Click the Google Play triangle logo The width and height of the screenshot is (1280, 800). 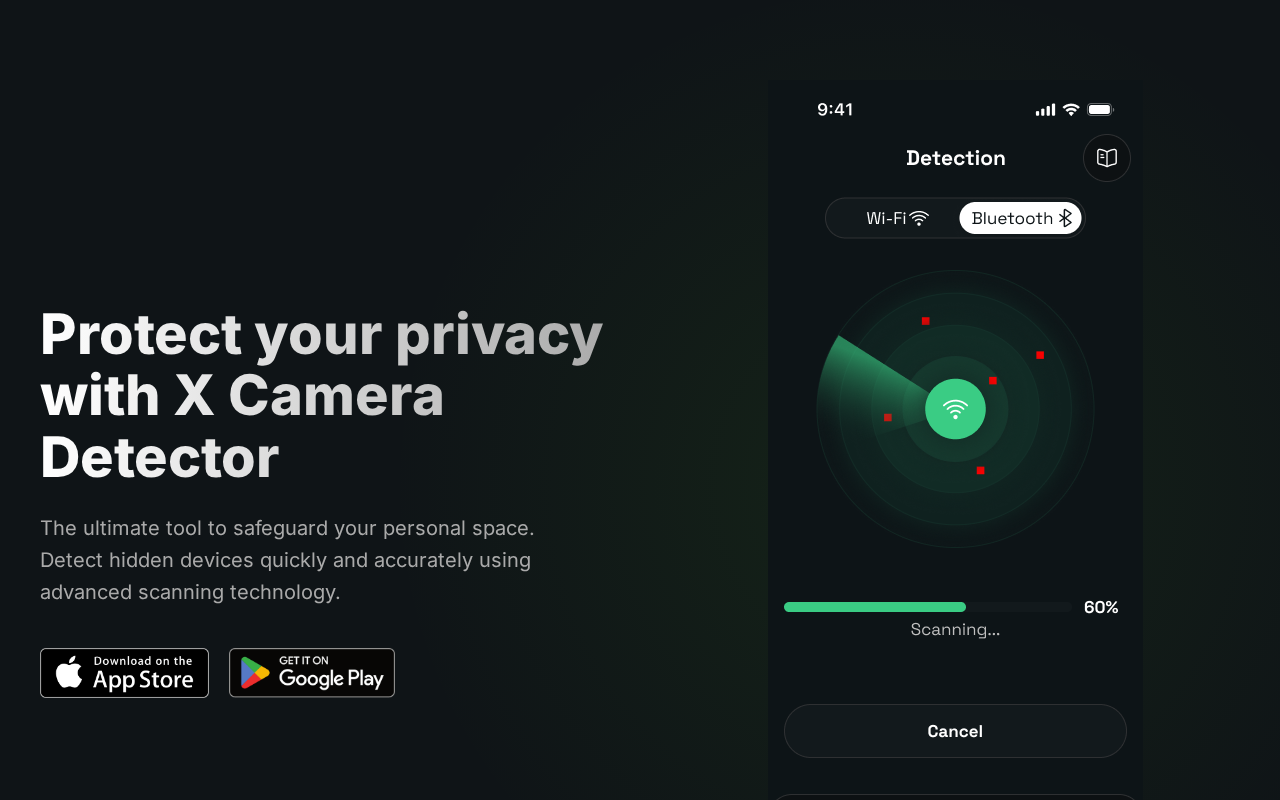pyautogui.click(x=255, y=673)
